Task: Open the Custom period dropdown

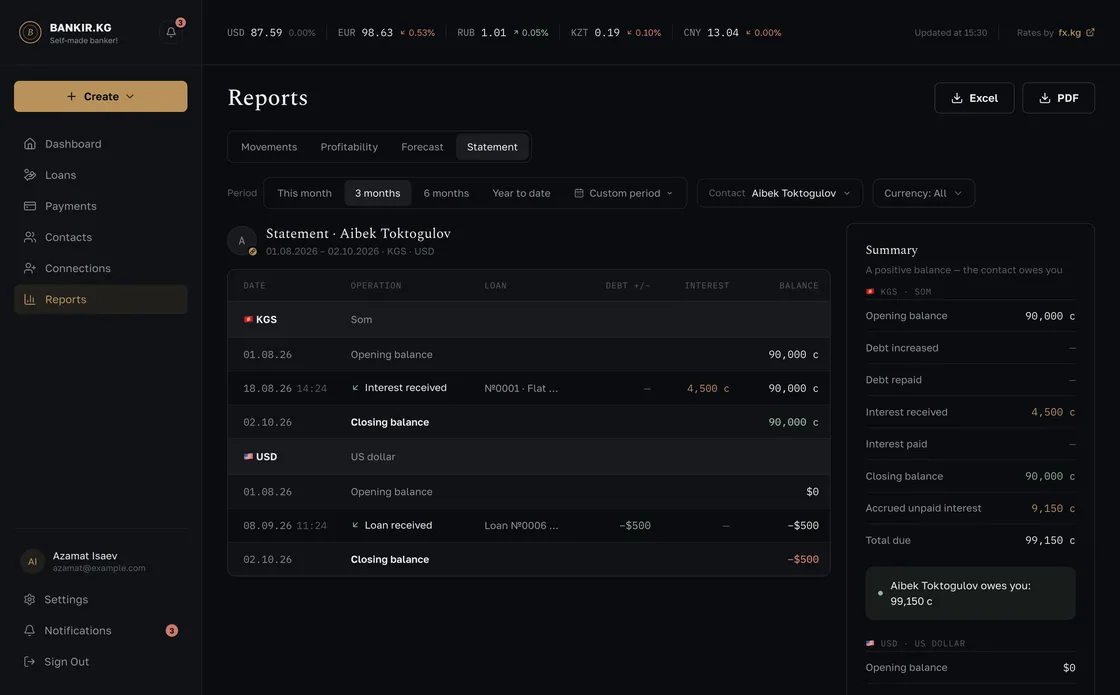Action: 624,193
